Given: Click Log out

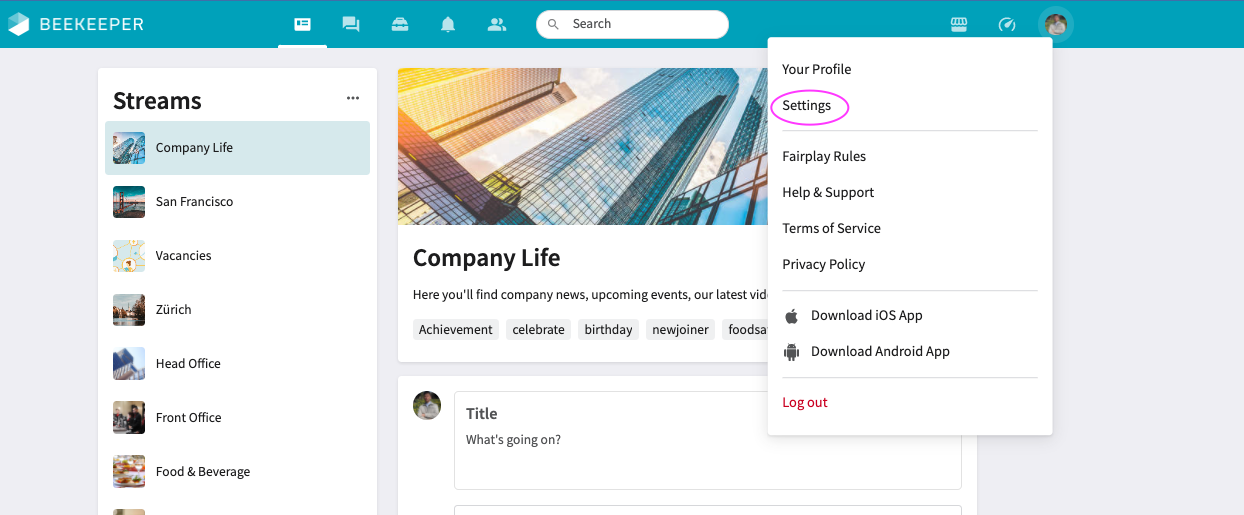Looking at the screenshot, I should click(x=805, y=402).
